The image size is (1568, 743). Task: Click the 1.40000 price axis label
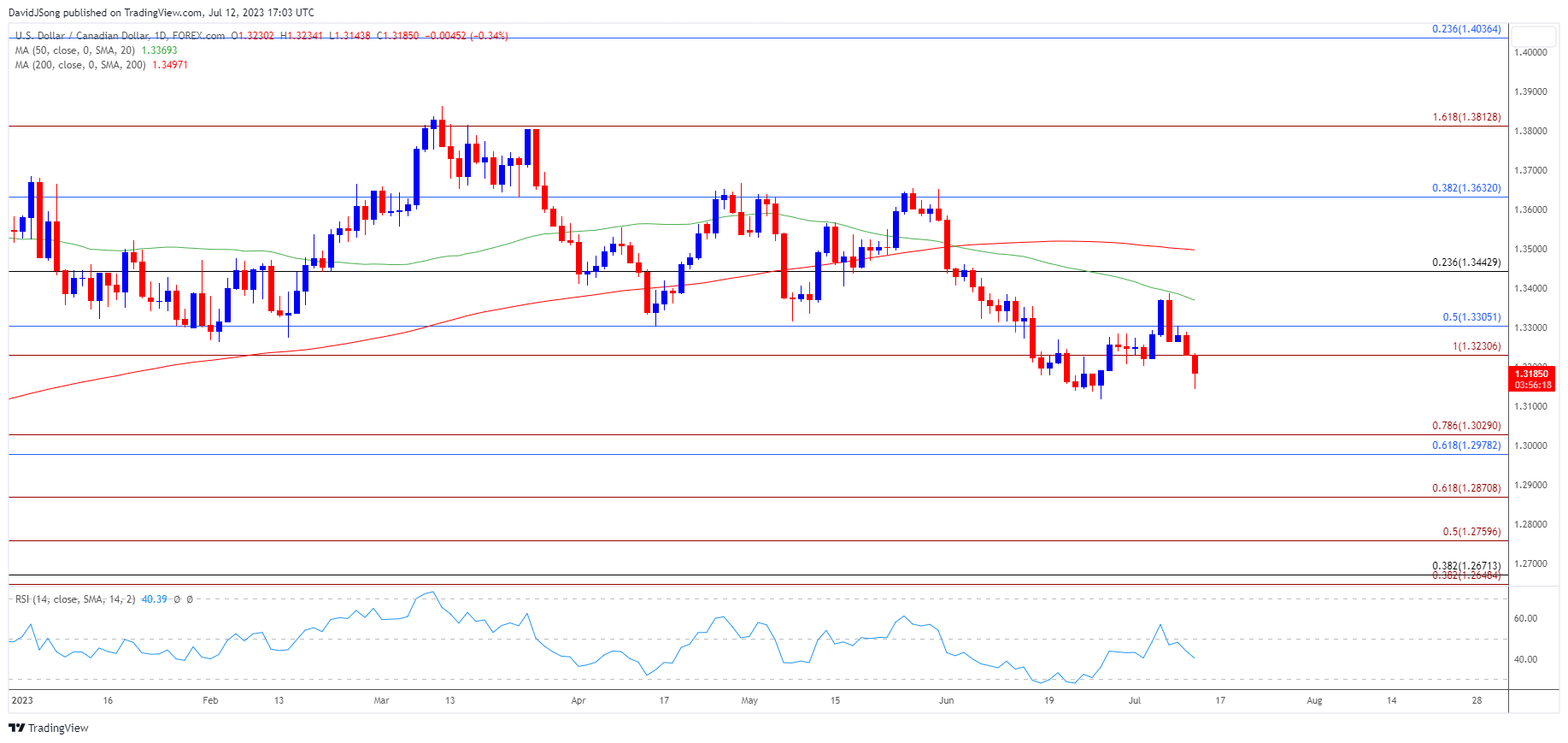1530,52
